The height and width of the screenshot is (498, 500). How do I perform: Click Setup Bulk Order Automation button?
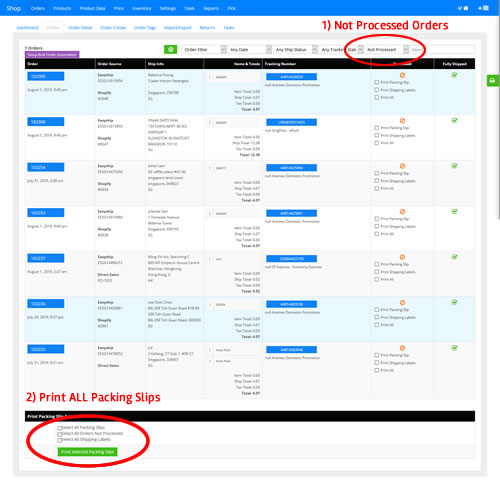pyautogui.click(x=52, y=54)
